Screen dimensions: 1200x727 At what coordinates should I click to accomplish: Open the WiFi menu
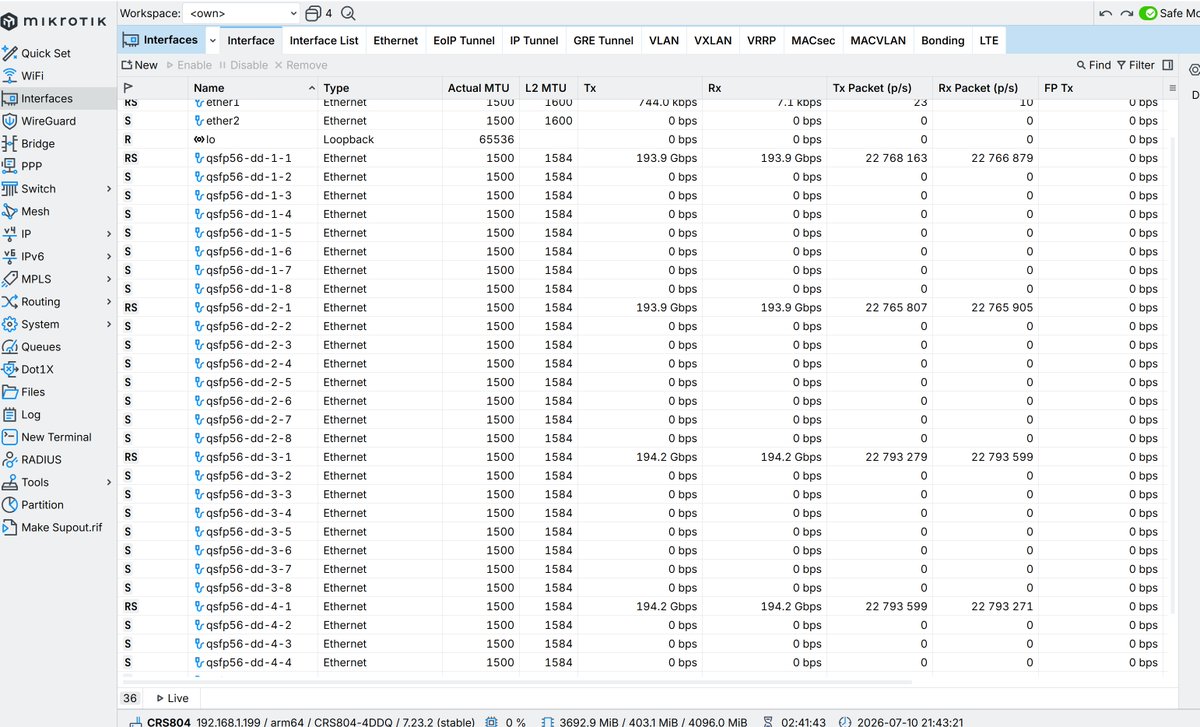(x=32, y=76)
